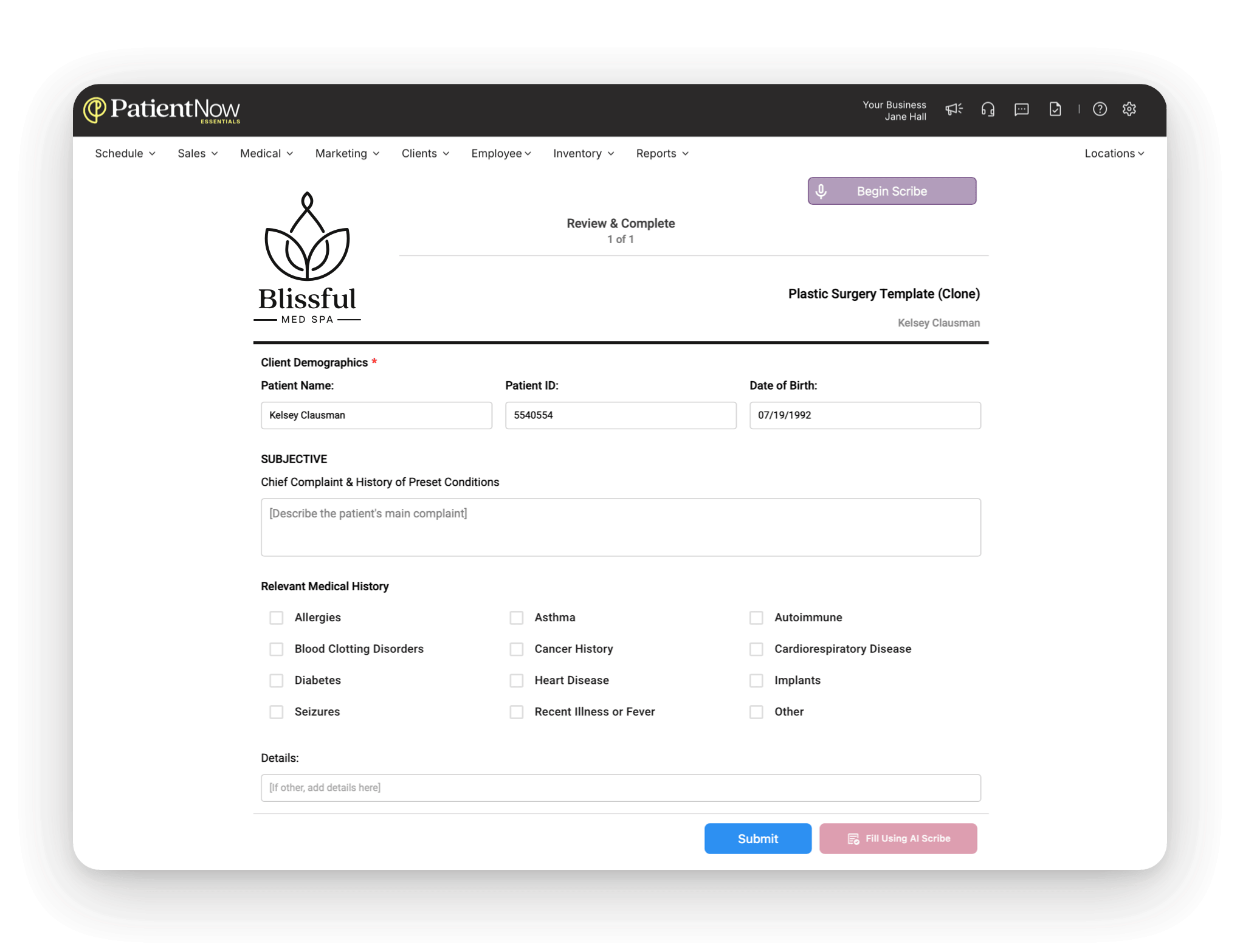Screen dimensions: 1240x952
Task: Expand the Inventory dropdown menu
Action: 584,154
